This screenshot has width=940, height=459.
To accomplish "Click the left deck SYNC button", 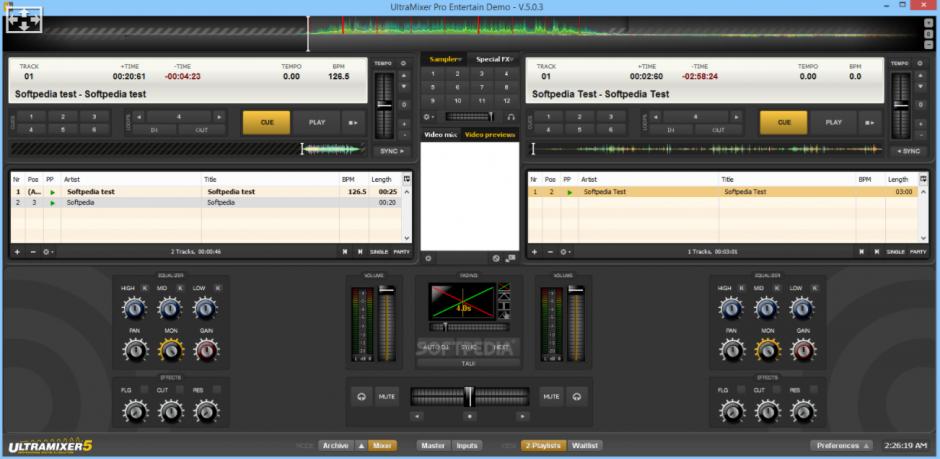I will (391, 151).
